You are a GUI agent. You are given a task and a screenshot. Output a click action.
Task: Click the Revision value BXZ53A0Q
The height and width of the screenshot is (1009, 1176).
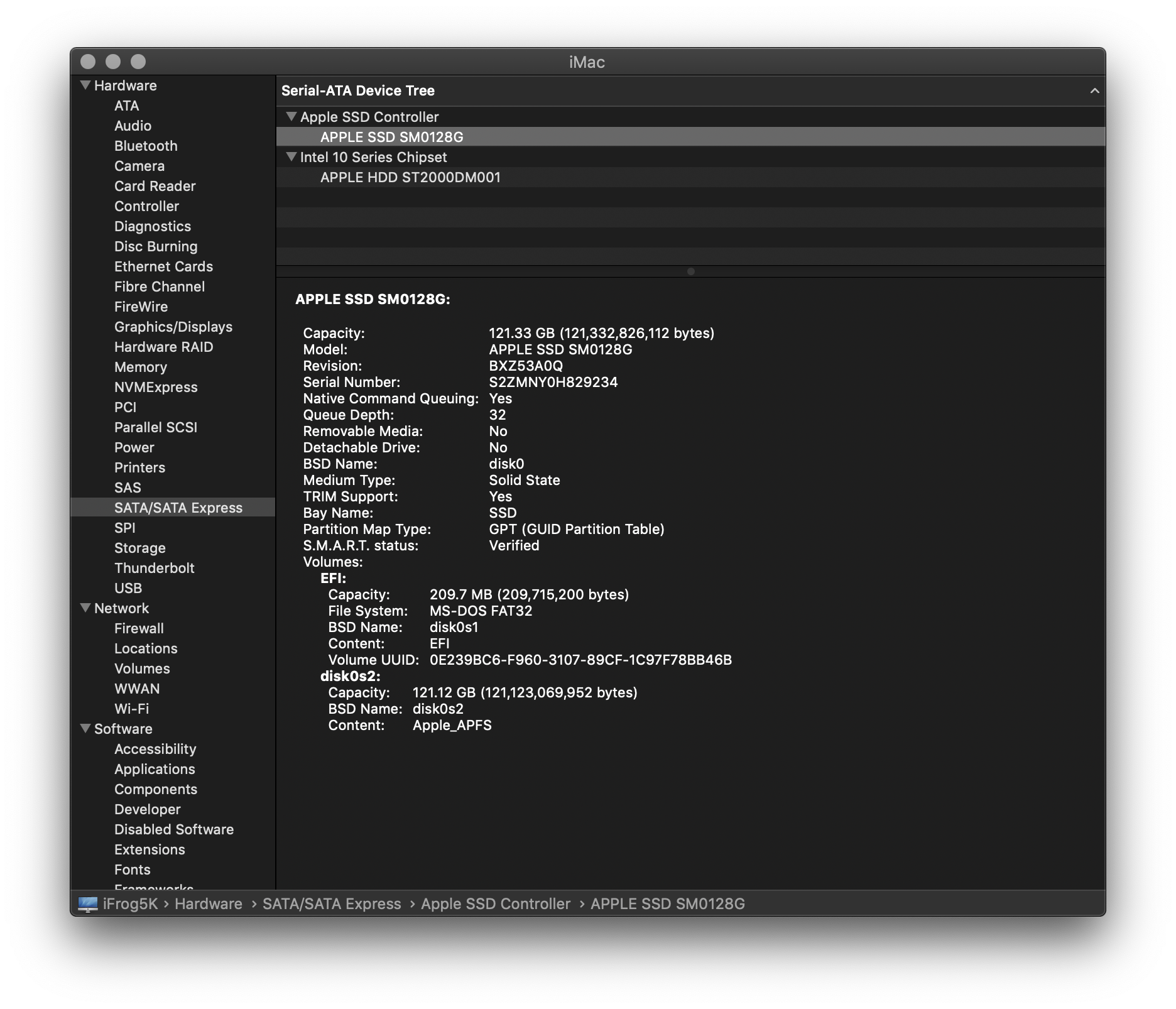pos(526,366)
